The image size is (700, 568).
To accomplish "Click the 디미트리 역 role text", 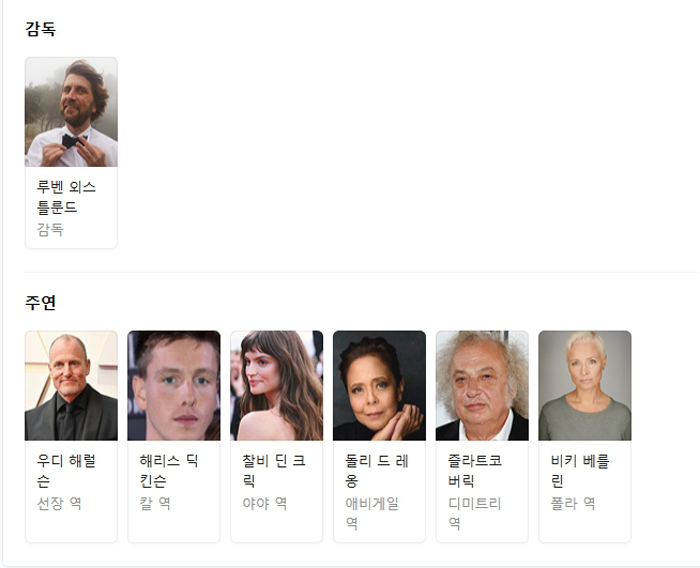I will click(x=474, y=513).
